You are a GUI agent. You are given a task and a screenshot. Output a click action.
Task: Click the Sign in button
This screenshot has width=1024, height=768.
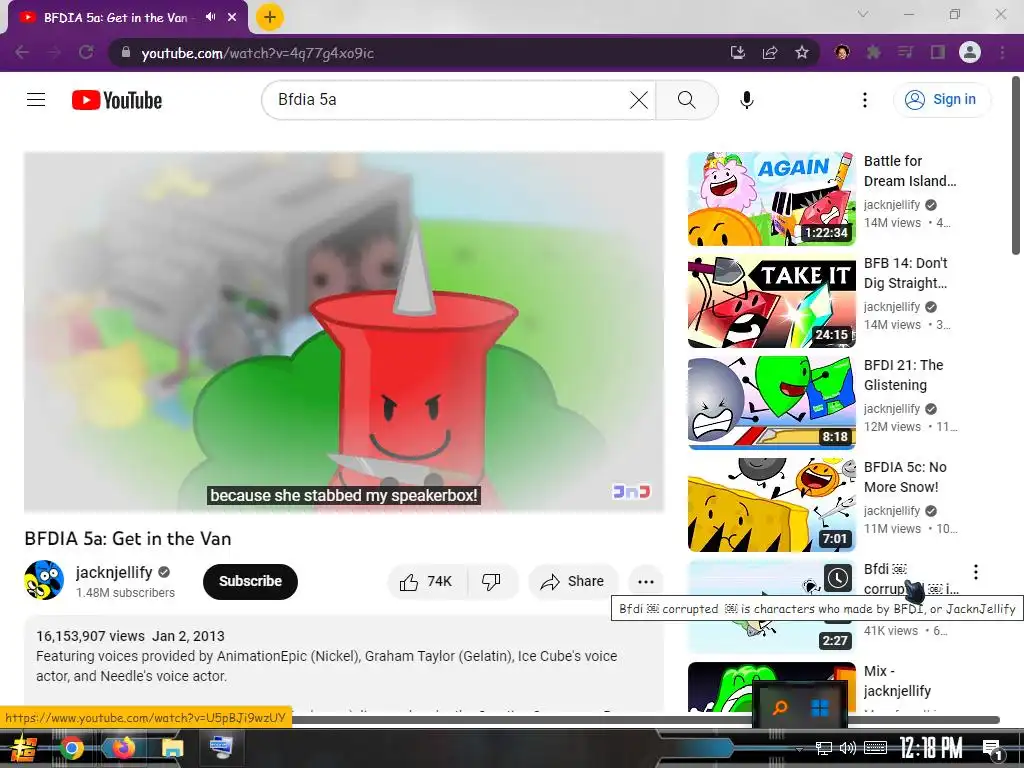click(942, 100)
